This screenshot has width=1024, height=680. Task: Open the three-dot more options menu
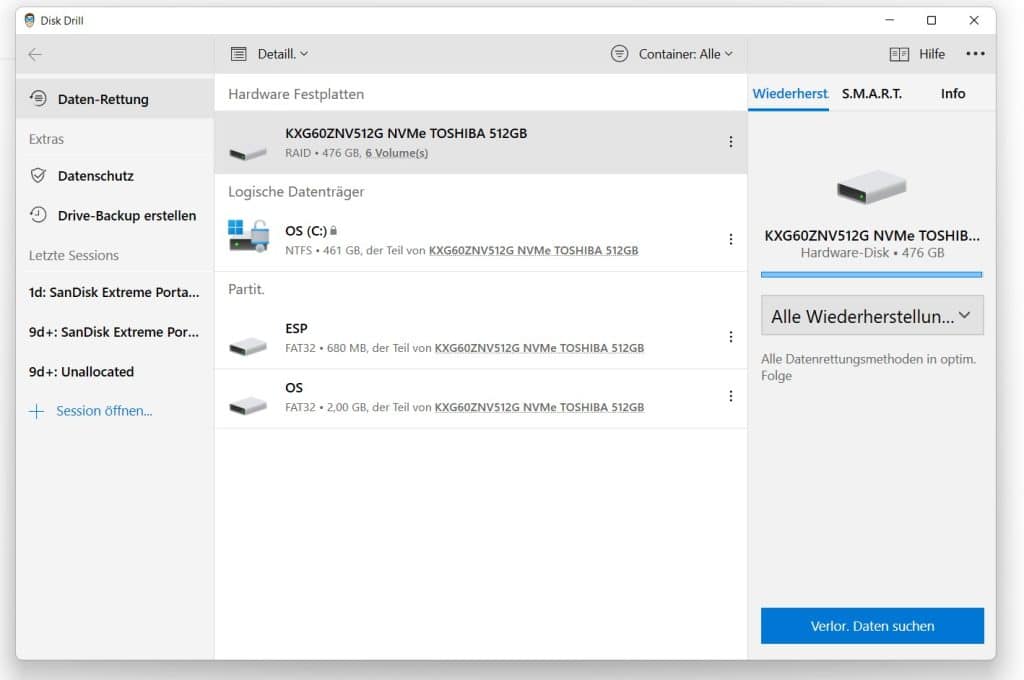975,54
